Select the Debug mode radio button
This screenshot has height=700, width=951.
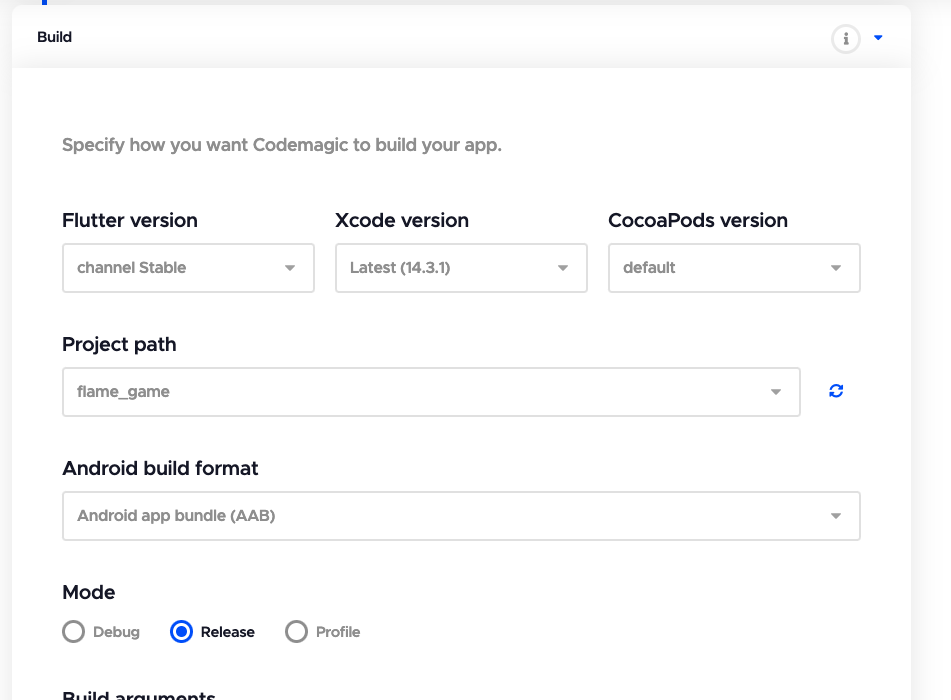73,632
